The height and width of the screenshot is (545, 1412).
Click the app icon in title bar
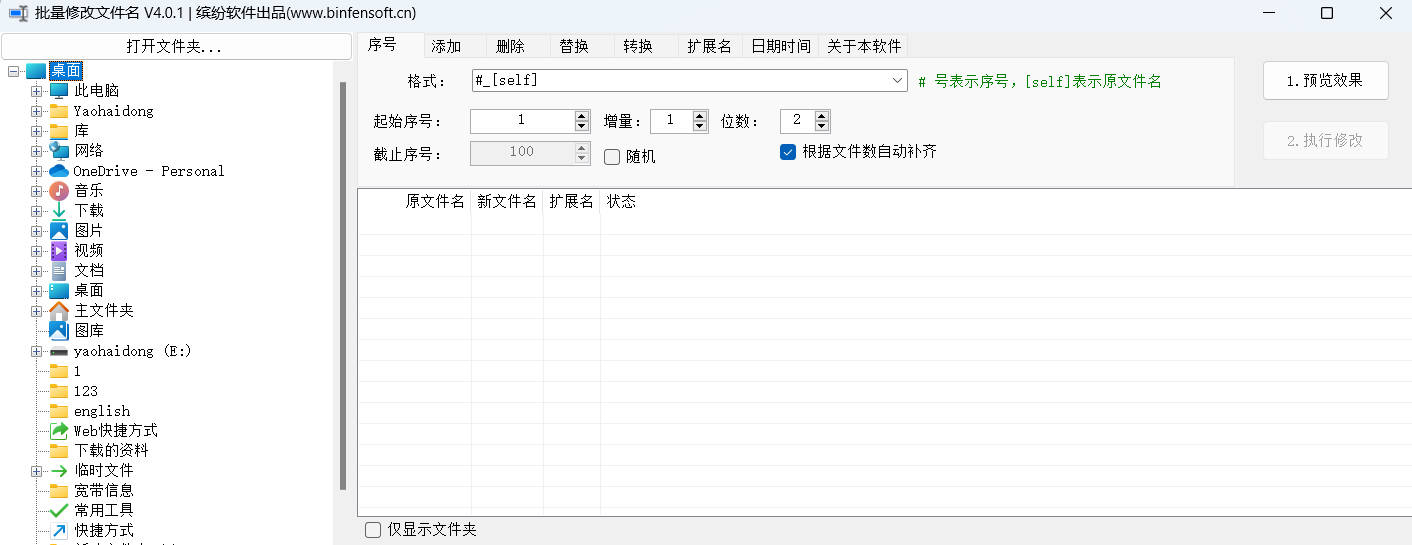(18, 13)
